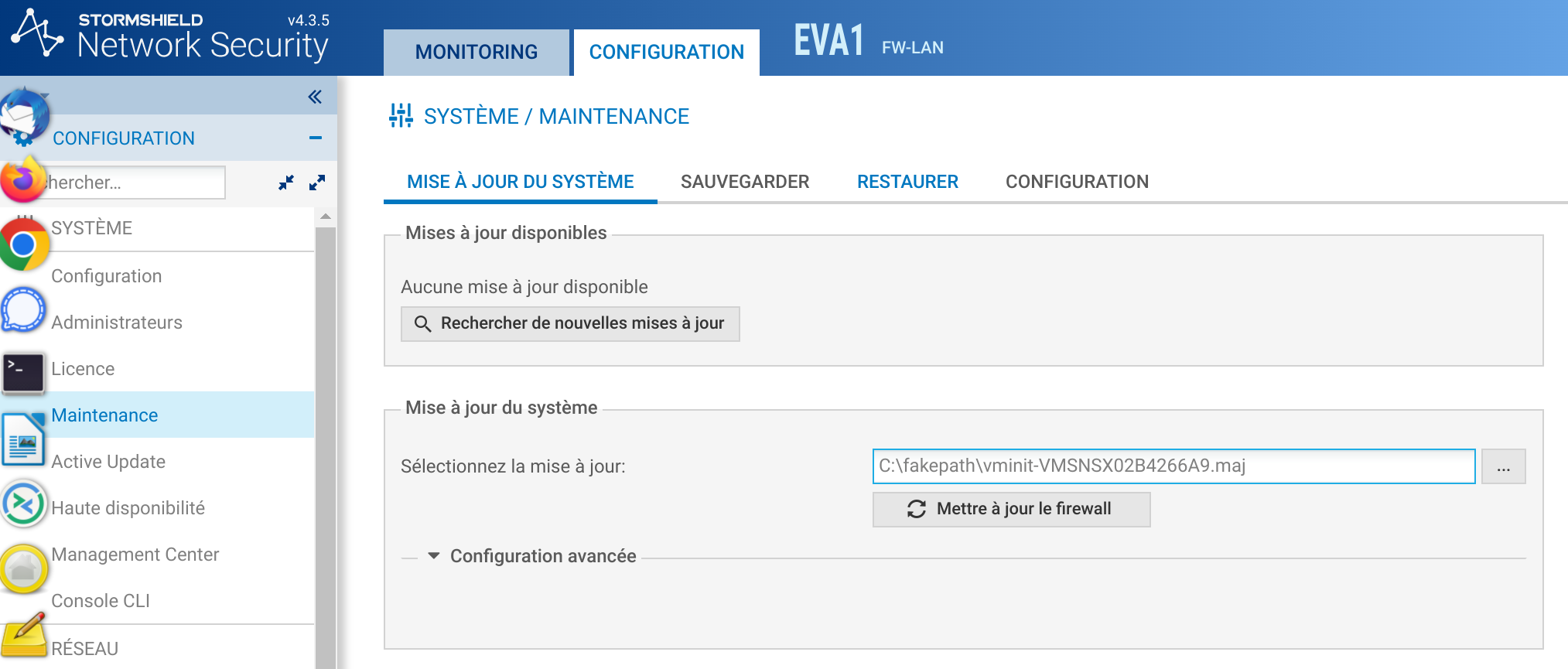The image size is (1568, 669).
Task: Open the Stormshield logo home icon
Action: pos(39,34)
